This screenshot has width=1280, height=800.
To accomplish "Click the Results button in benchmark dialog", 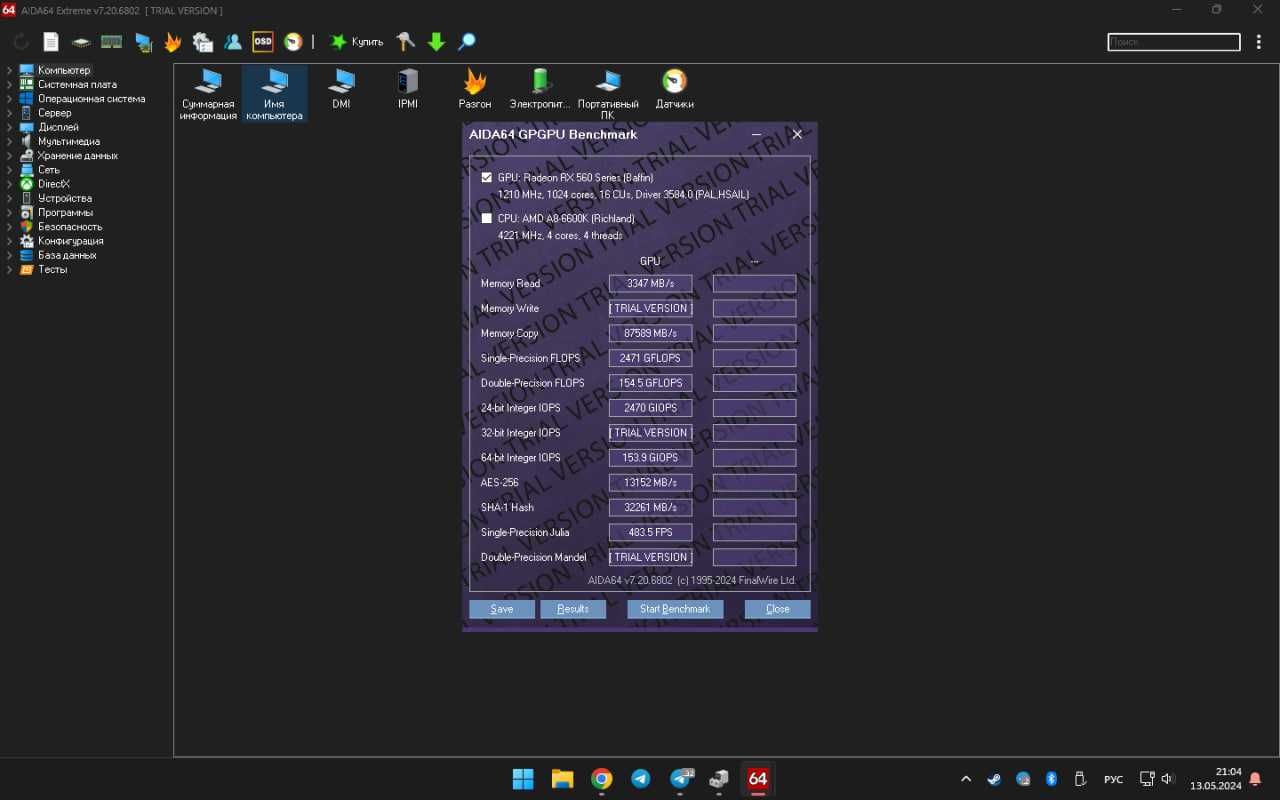I will pyautogui.click(x=573, y=609).
